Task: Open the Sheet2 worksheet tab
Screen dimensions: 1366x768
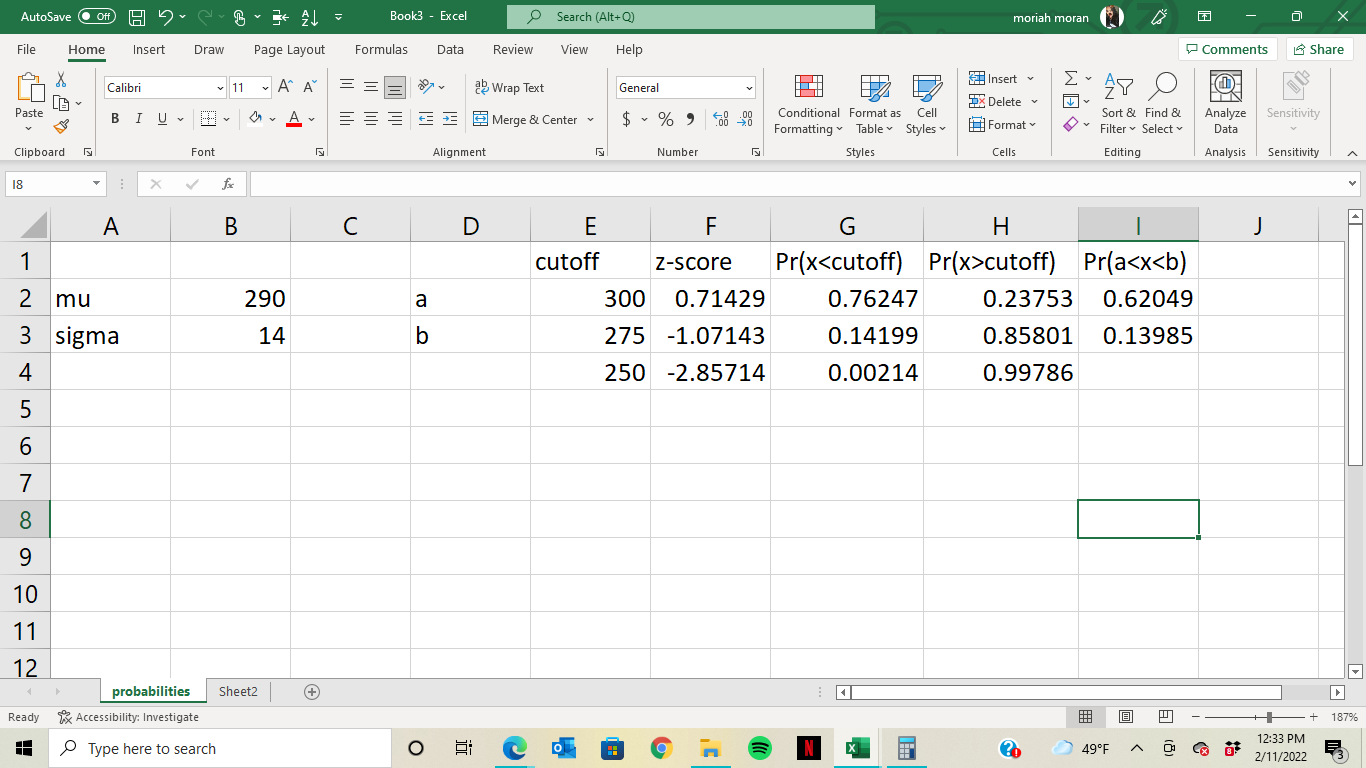Action: (237, 691)
